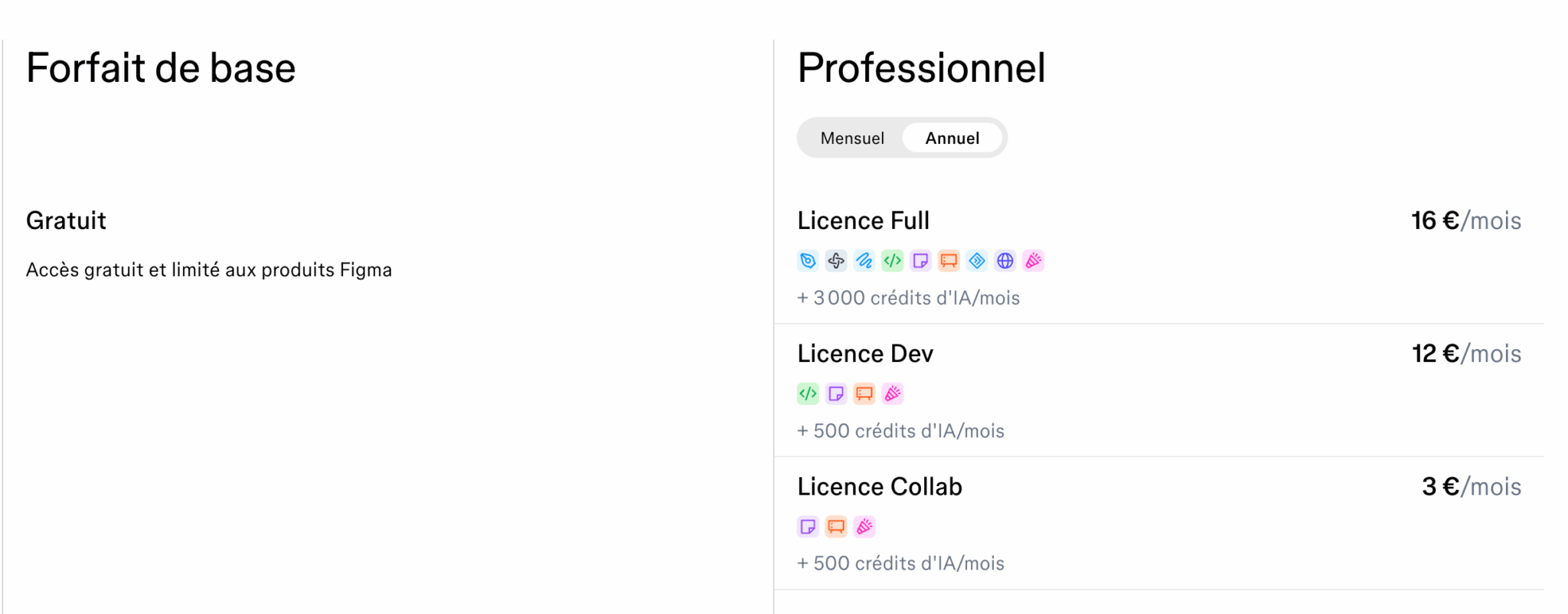Image resolution: width=1568 pixels, height=614 pixels.
Task: Click the Gratuit plan label
Action: pyautogui.click(x=66, y=220)
